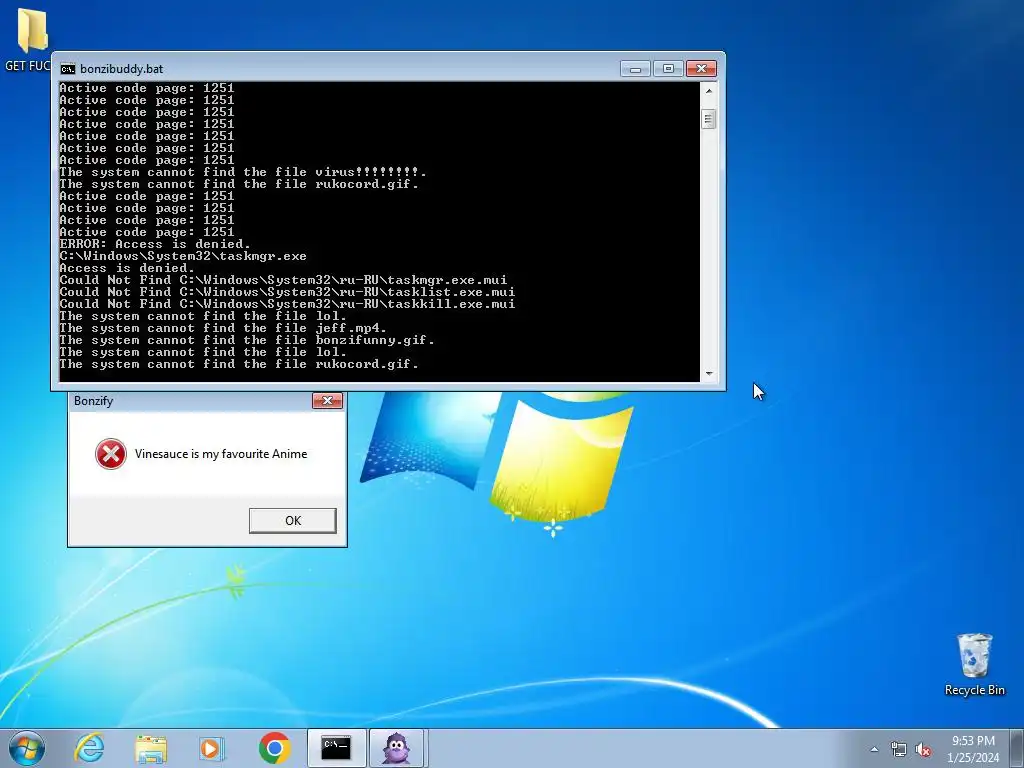
Task: Click the Could Not Find tasklist.exe.mui line
Action: click(287, 292)
